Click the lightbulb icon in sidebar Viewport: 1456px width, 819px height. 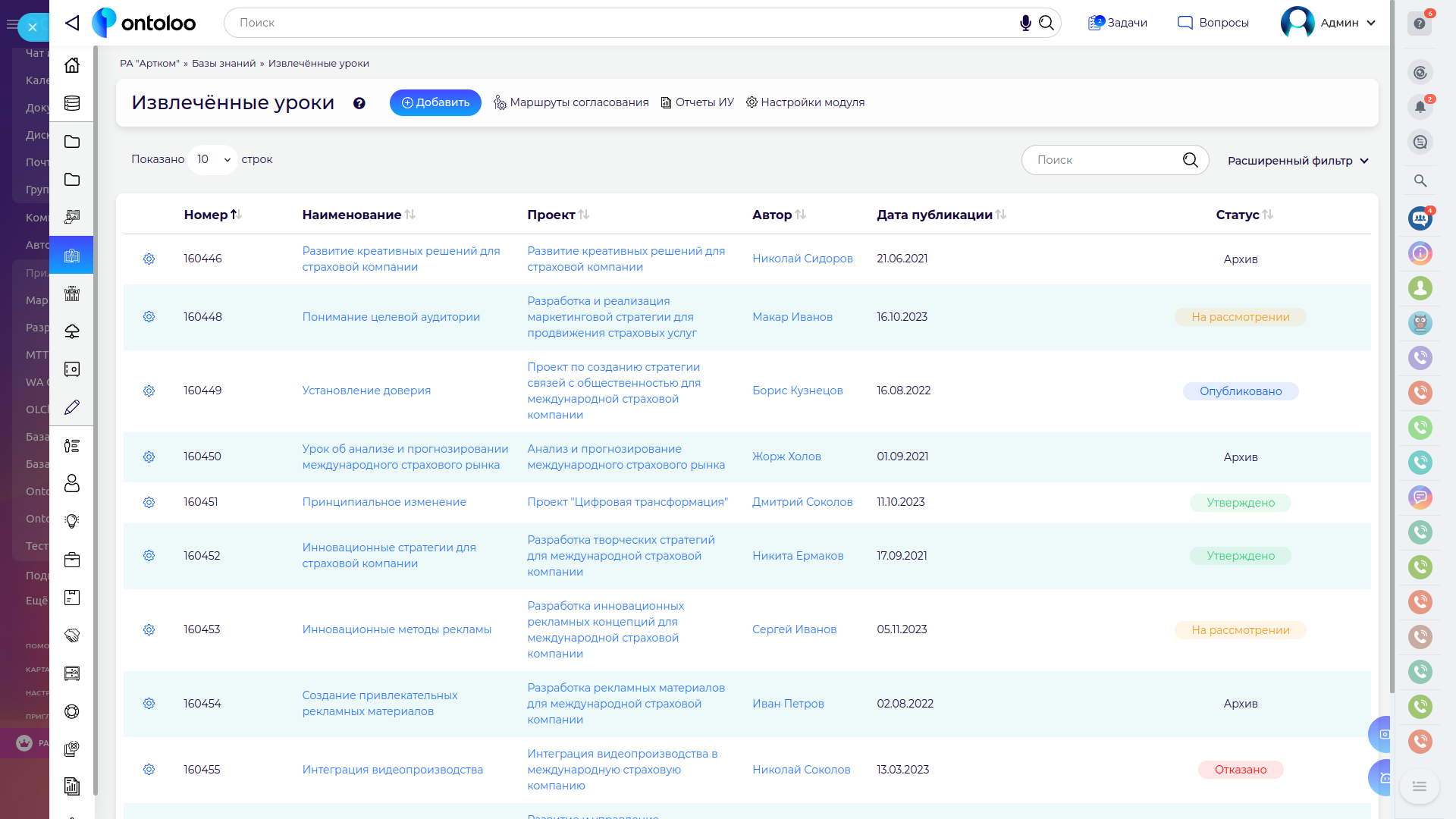tap(72, 522)
